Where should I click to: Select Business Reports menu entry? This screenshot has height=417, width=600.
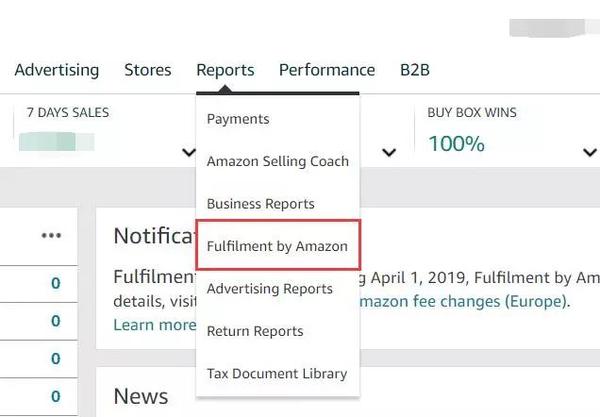point(260,204)
